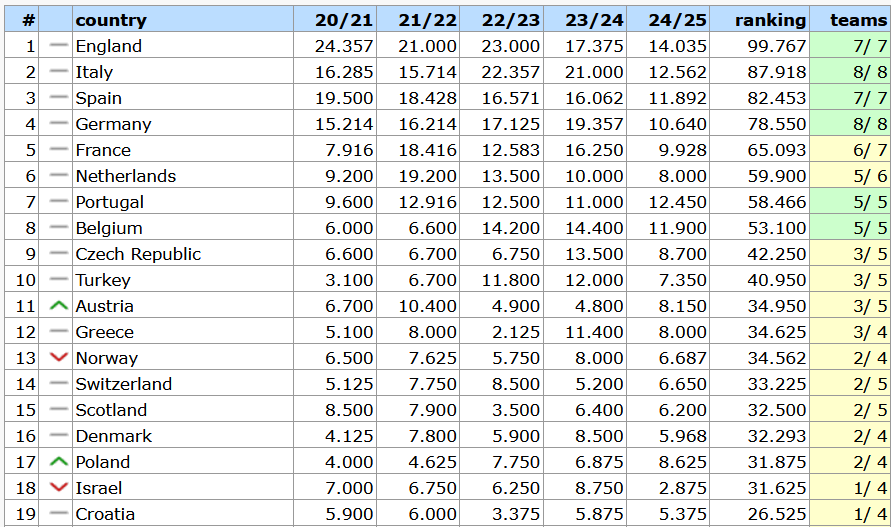Click the '24/25' season column header
Viewport: 891px width, 529px height.
678,20
